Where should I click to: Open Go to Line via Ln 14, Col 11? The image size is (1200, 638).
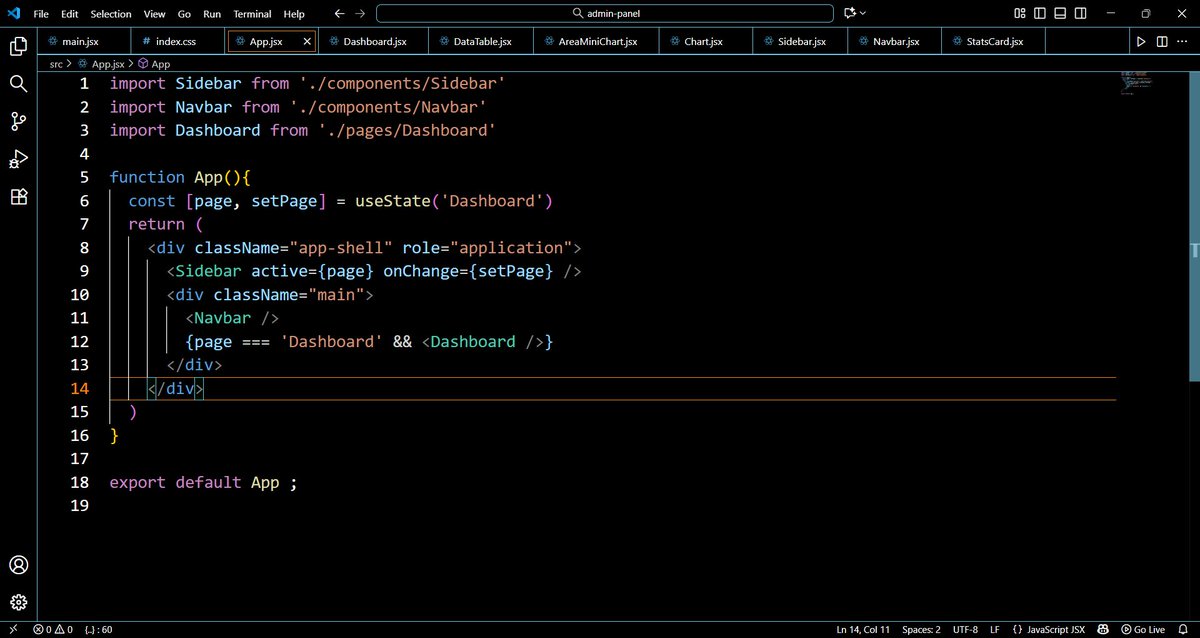(x=863, y=630)
